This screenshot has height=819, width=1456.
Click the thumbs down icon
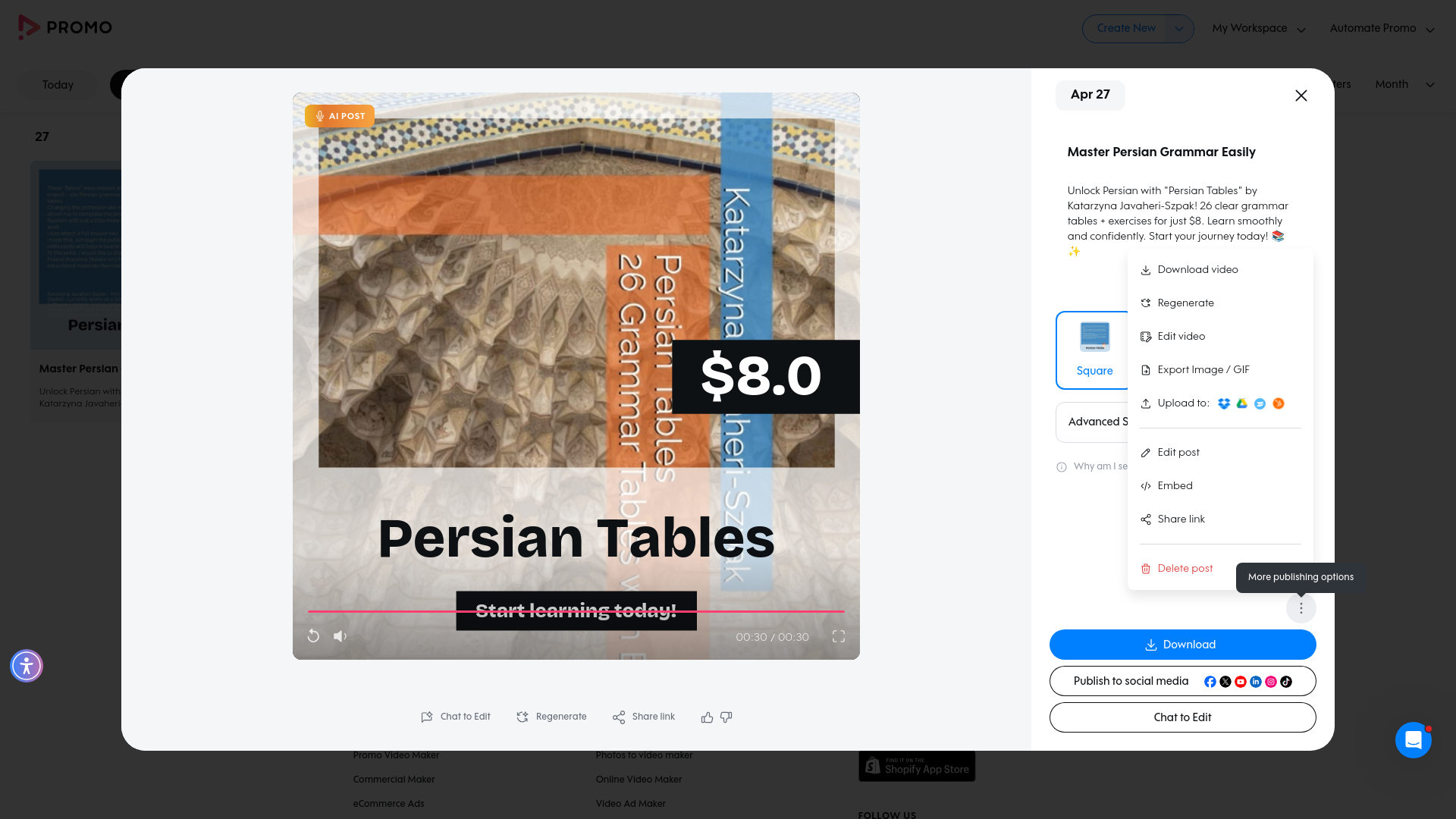point(726,717)
